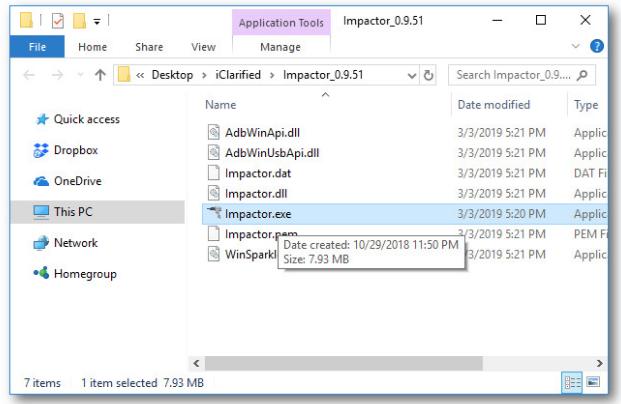Select the Impactor.pem file

click(261, 234)
